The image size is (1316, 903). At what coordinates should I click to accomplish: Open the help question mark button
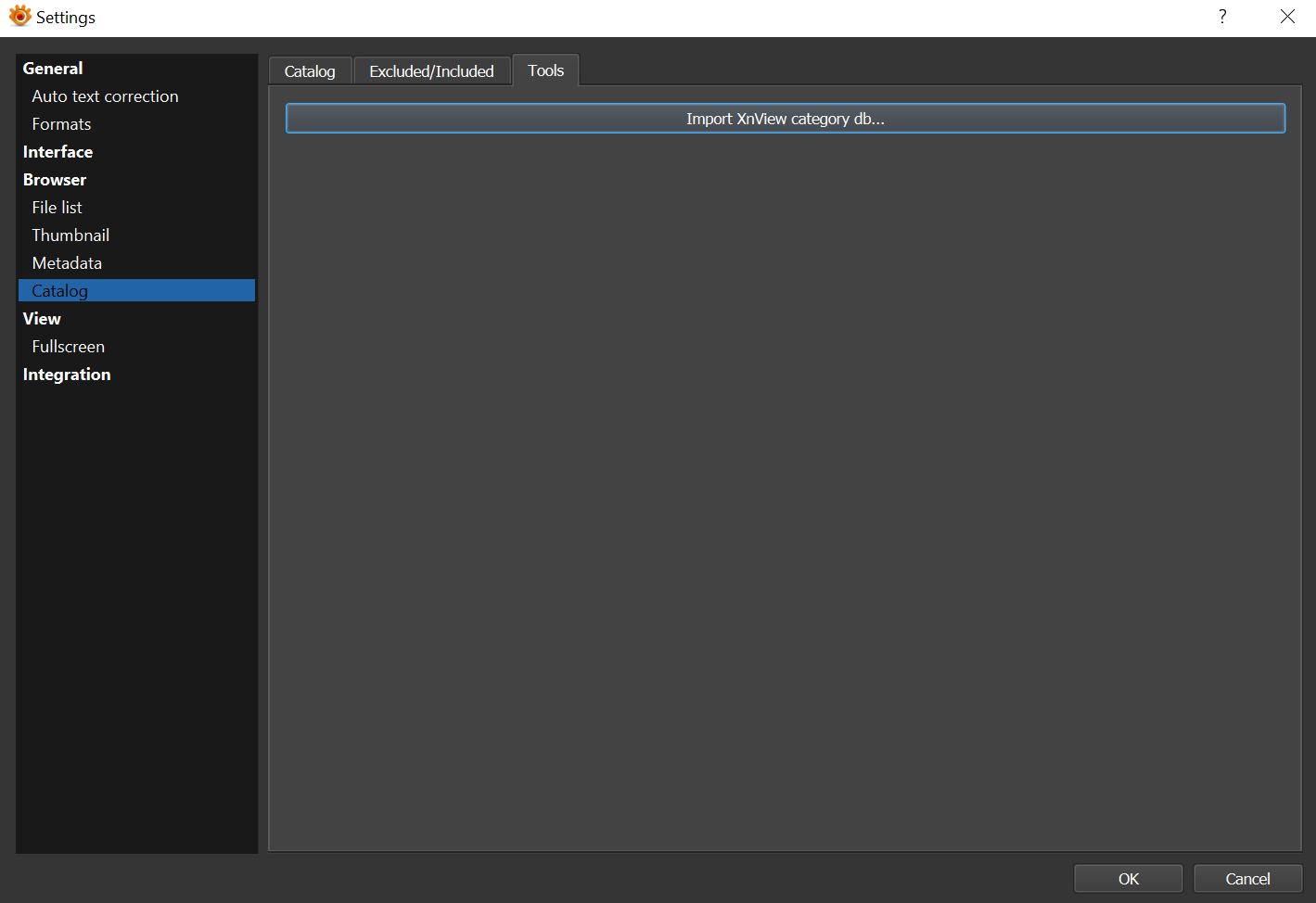[1222, 17]
